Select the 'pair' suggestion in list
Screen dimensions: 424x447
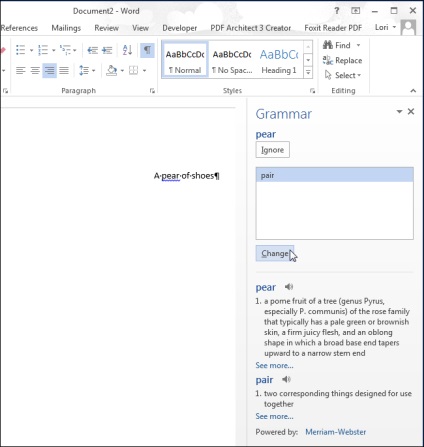(x=335, y=175)
